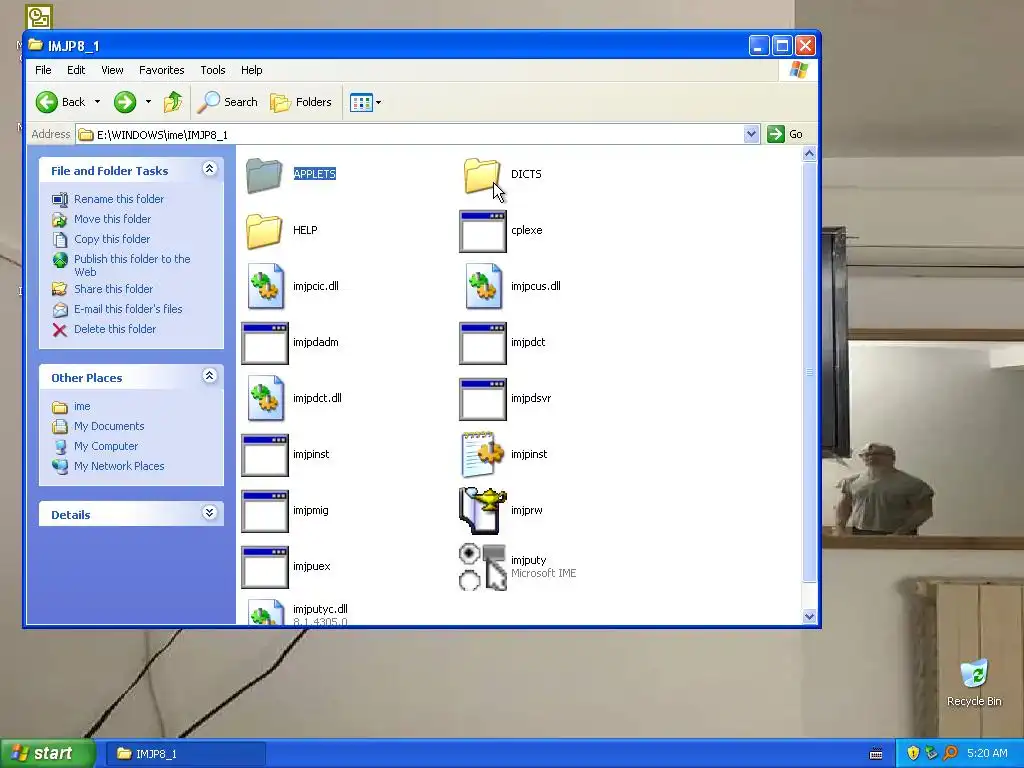Go to My Network Places link
The width and height of the screenshot is (1024, 768).
108,466
